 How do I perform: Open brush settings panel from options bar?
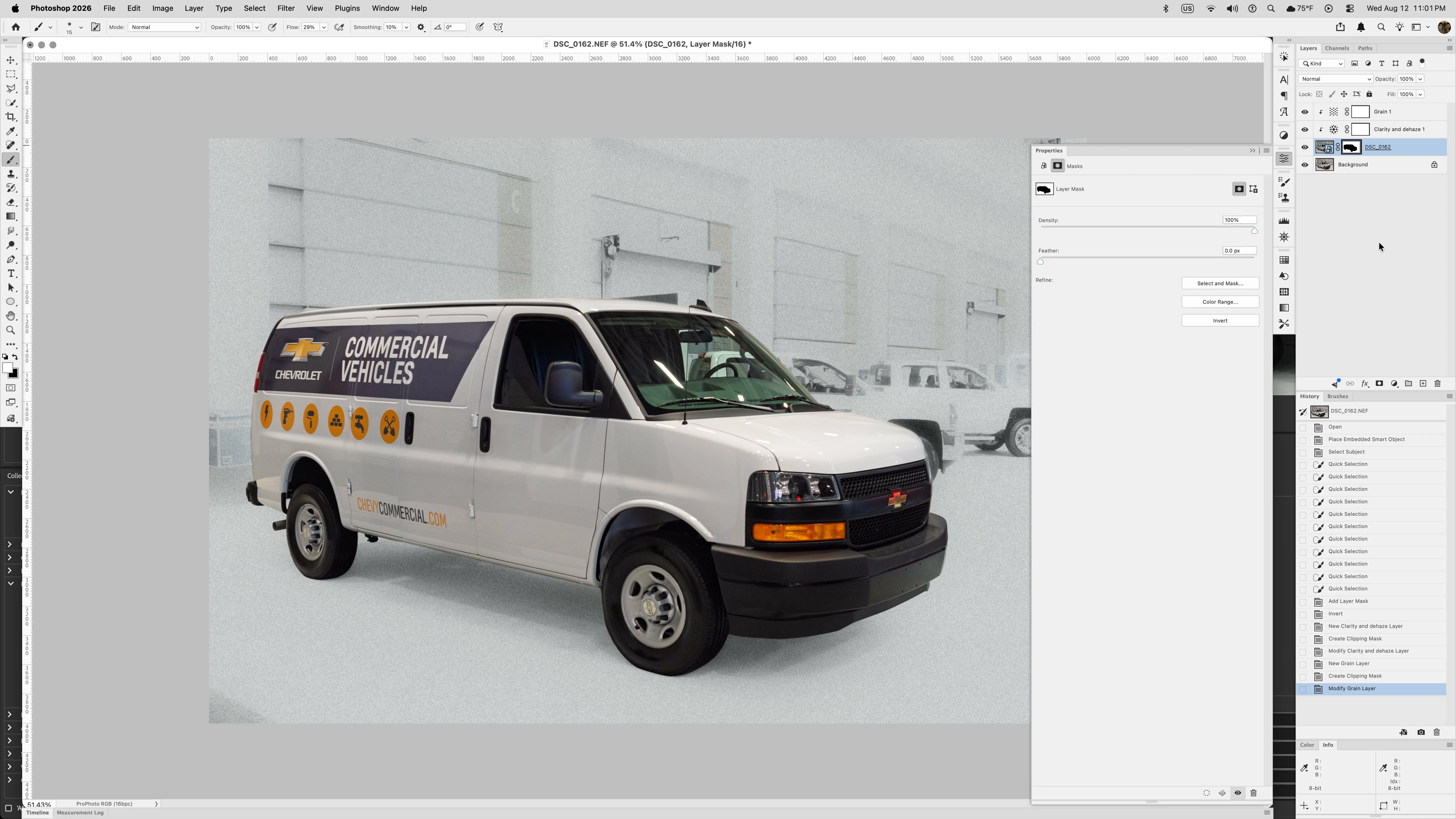point(96,27)
